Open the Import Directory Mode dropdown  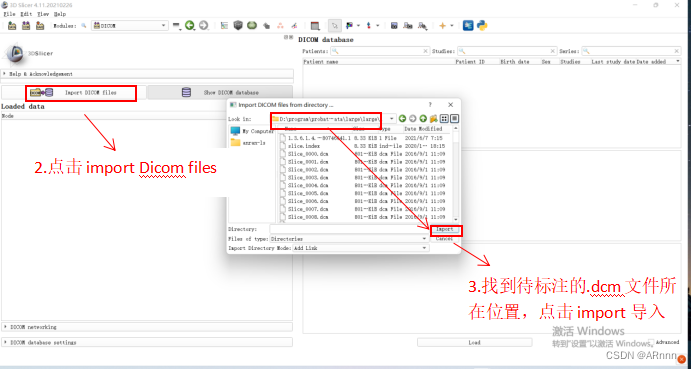pyautogui.click(x=361, y=248)
